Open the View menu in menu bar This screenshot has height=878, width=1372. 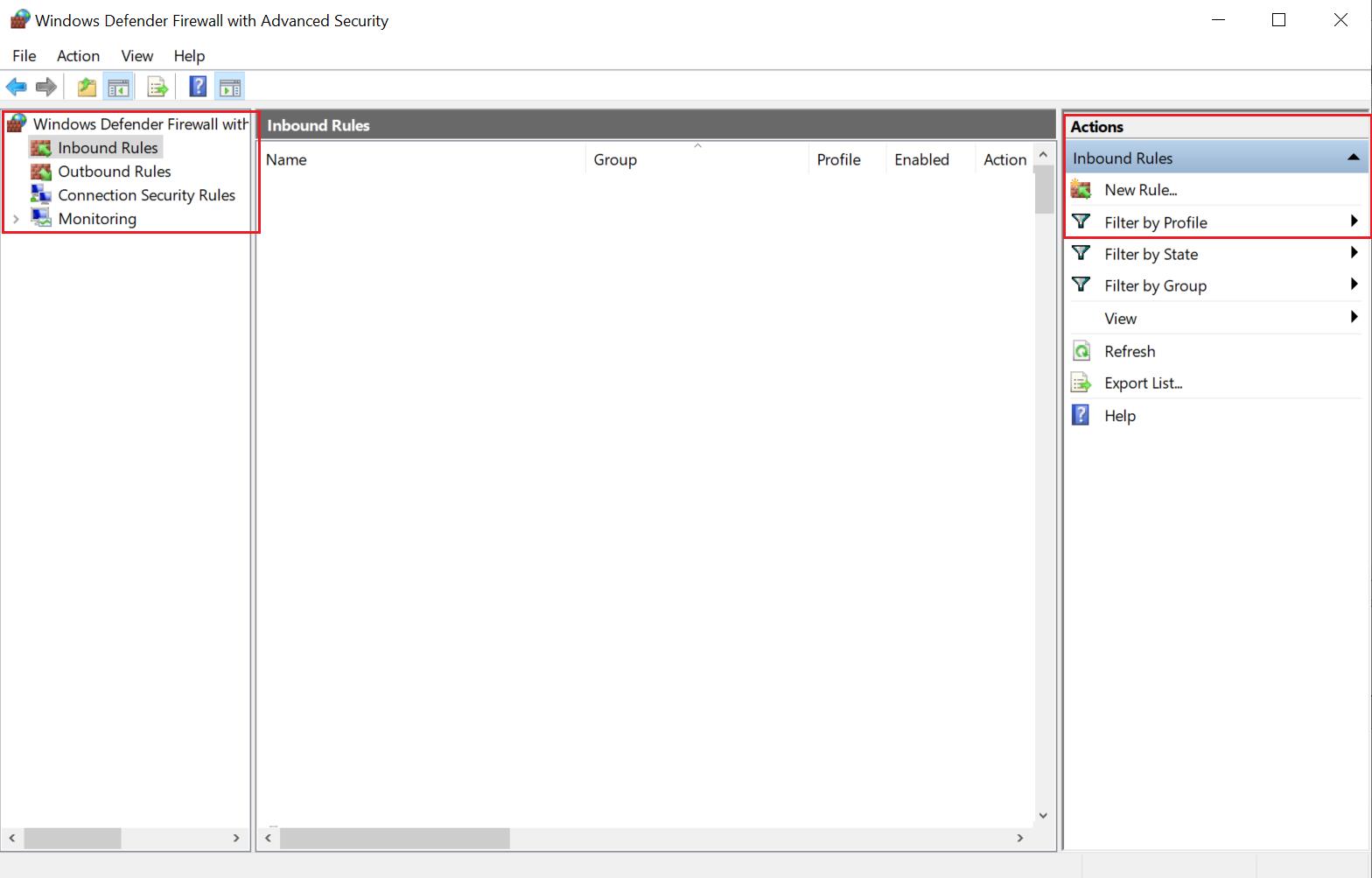[x=136, y=56]
